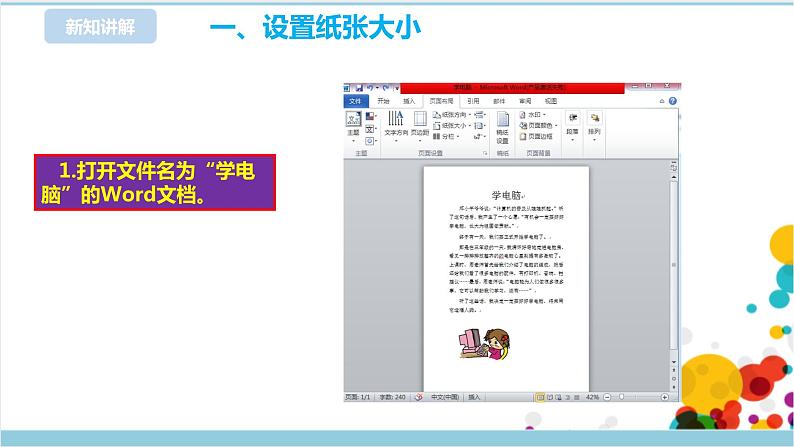
Task: Click the 页面: 1/1 status bar entry
Action: (x=358, y=397)
